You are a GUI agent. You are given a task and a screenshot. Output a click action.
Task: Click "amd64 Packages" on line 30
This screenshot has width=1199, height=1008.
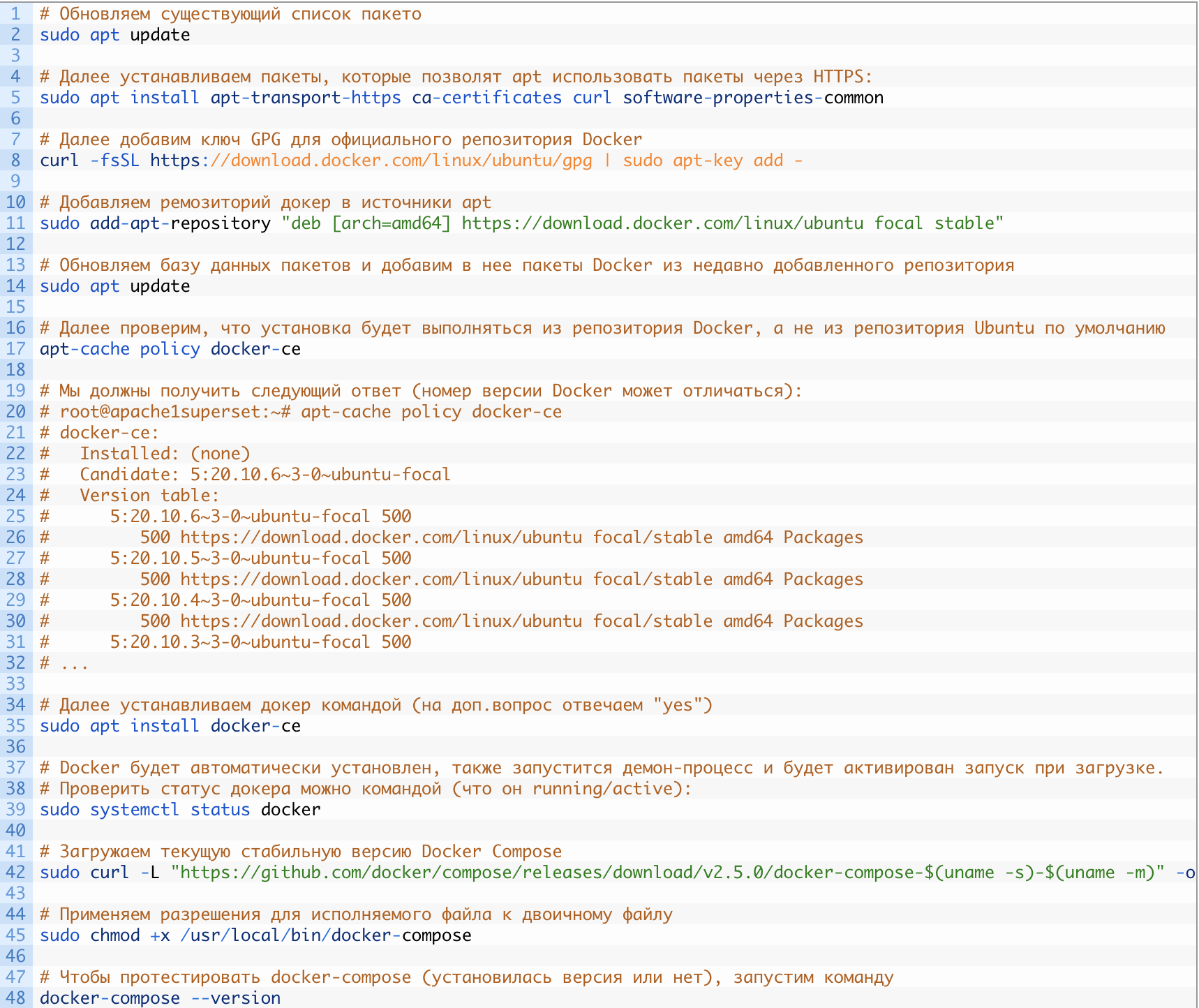(793, 621)
